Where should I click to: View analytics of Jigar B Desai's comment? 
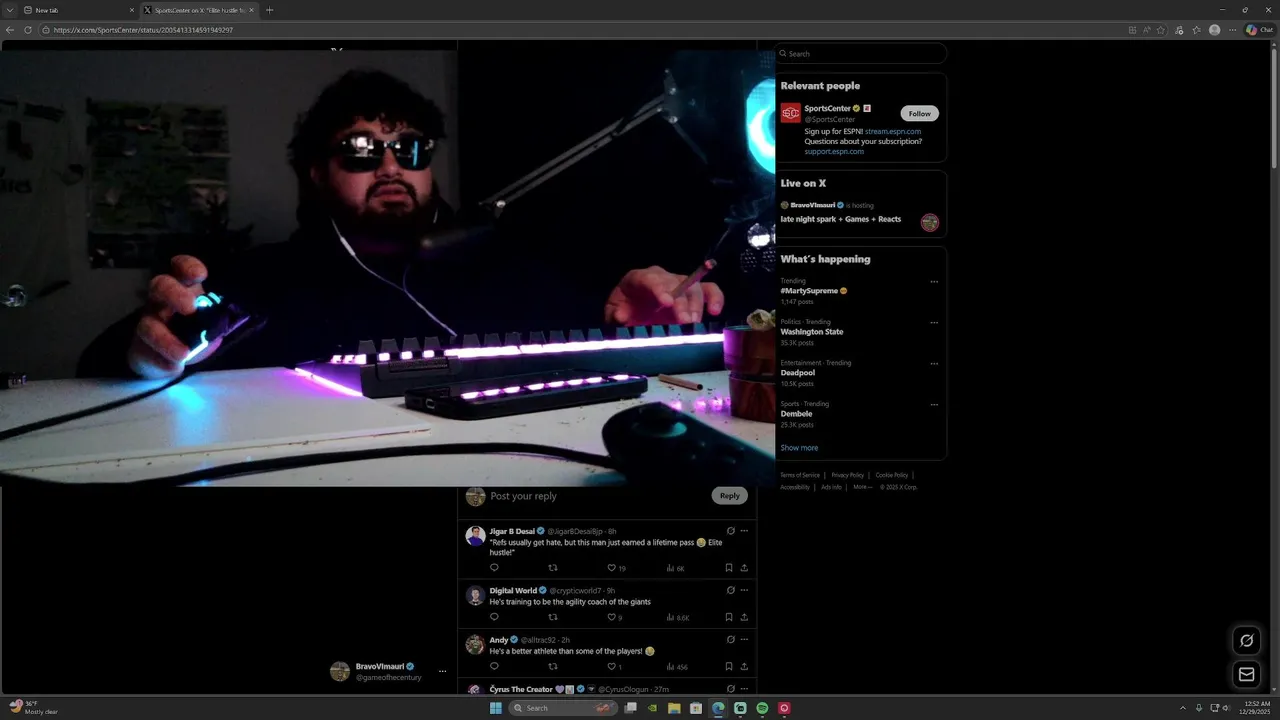pyautogui.click(x=675, y=568)
